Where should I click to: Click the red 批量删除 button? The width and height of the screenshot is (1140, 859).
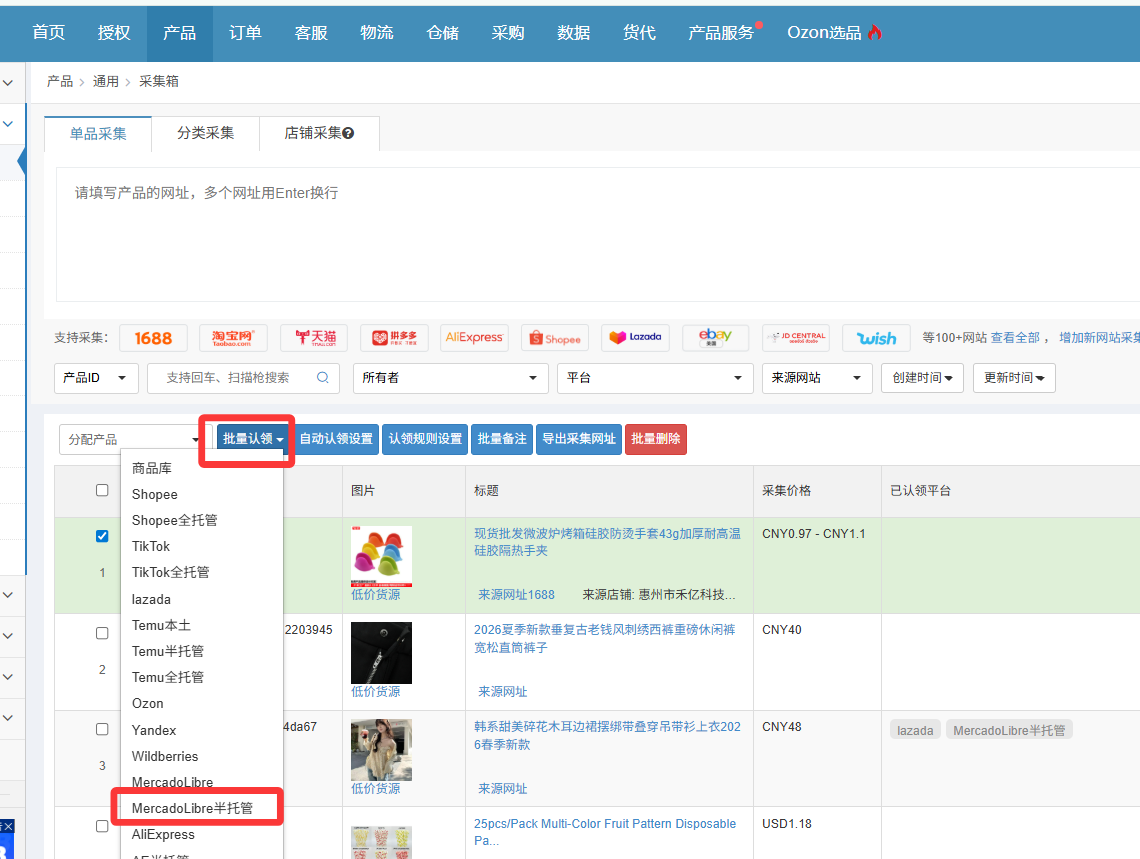click(x=655, y=439)
